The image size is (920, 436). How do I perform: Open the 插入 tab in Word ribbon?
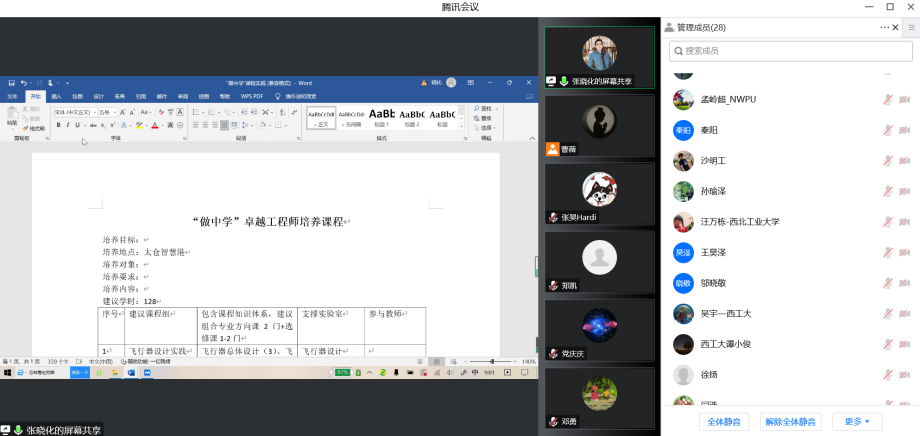(x=56, y=96)
